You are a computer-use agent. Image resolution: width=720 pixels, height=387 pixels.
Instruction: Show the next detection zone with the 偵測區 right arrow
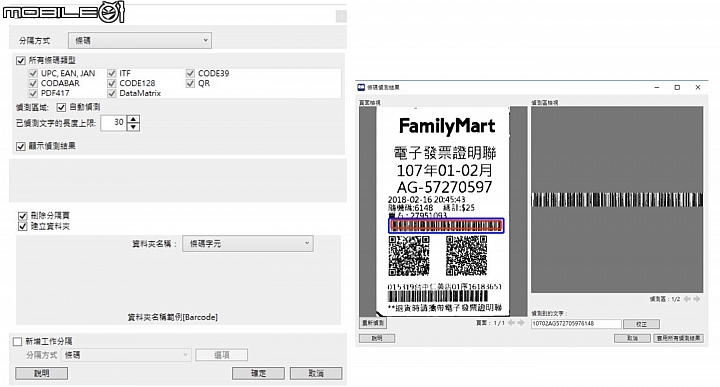coord(697,299)
